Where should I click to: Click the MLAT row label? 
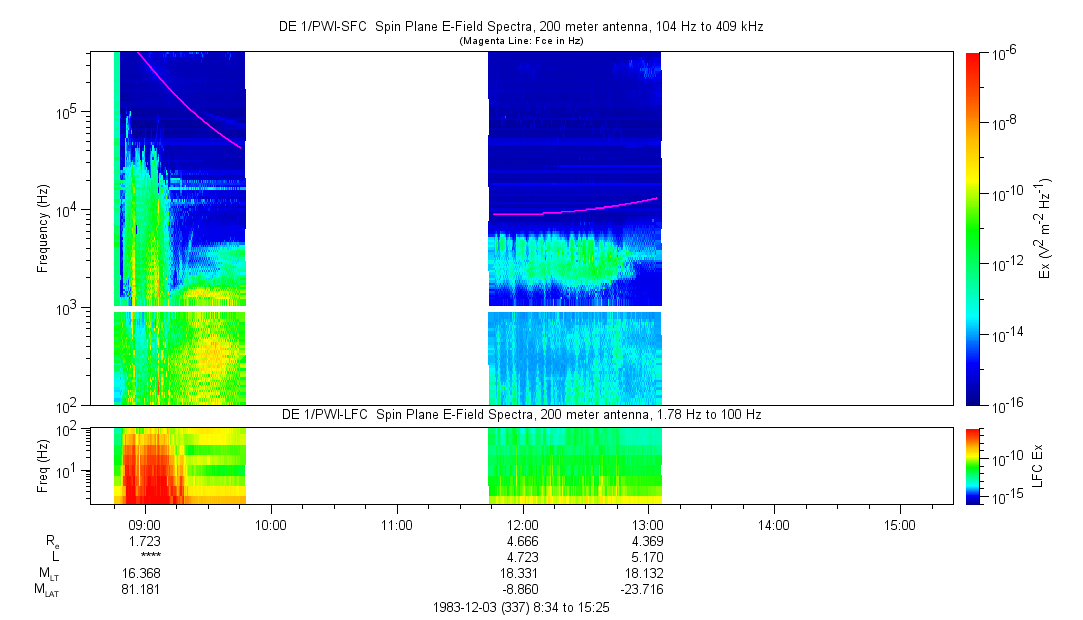click(46, 590)
